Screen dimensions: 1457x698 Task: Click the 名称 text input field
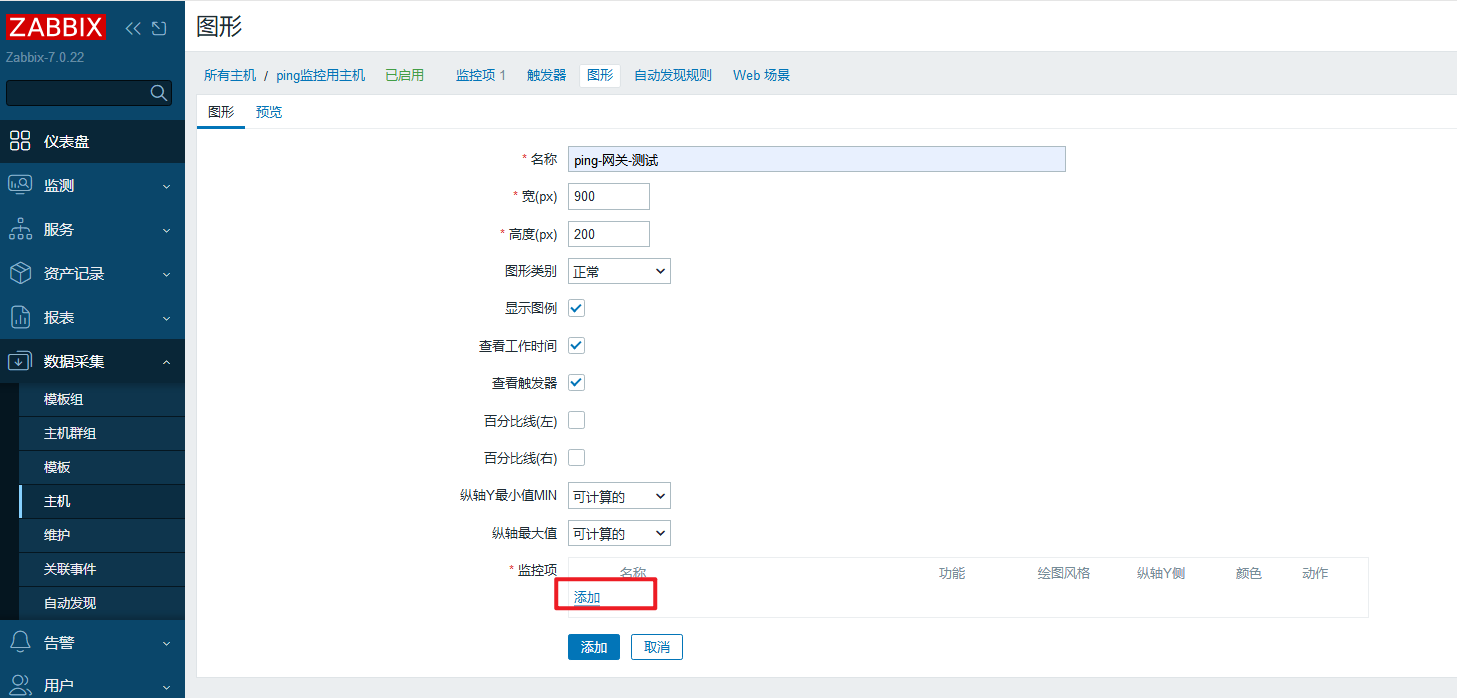click(816, 160)
